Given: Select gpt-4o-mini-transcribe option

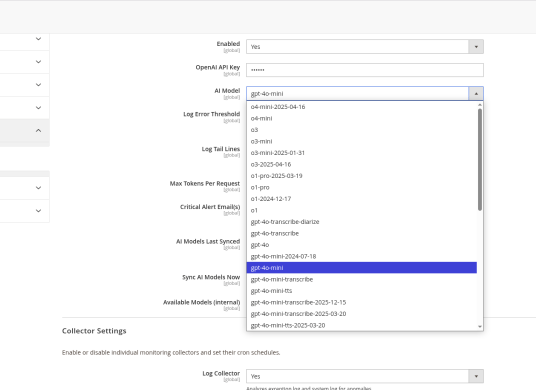Looking at the screenshot, I should (x=362, y=279).
